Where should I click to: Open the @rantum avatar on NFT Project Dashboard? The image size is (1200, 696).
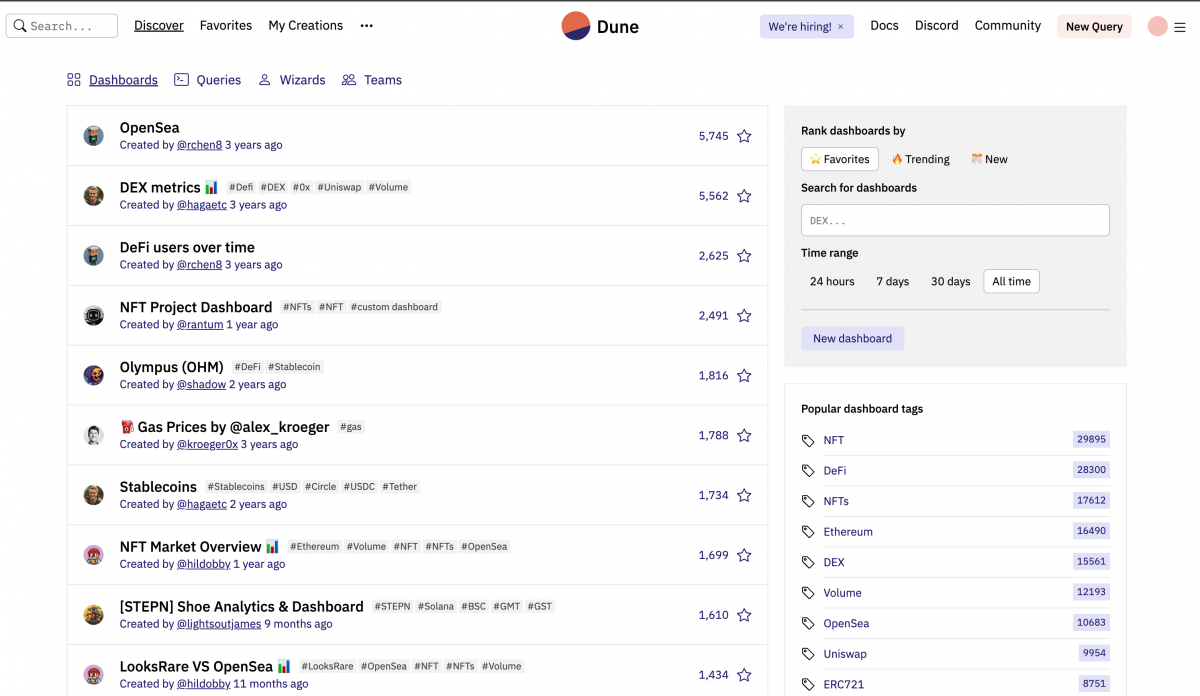coord(94,316)
